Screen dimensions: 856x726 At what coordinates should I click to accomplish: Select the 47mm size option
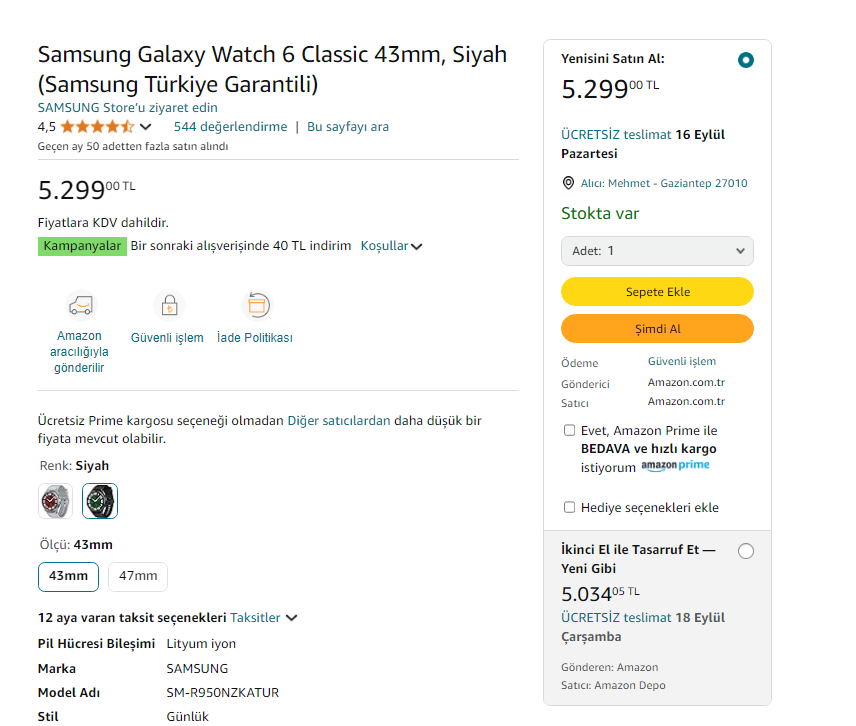tap(138, 576)
